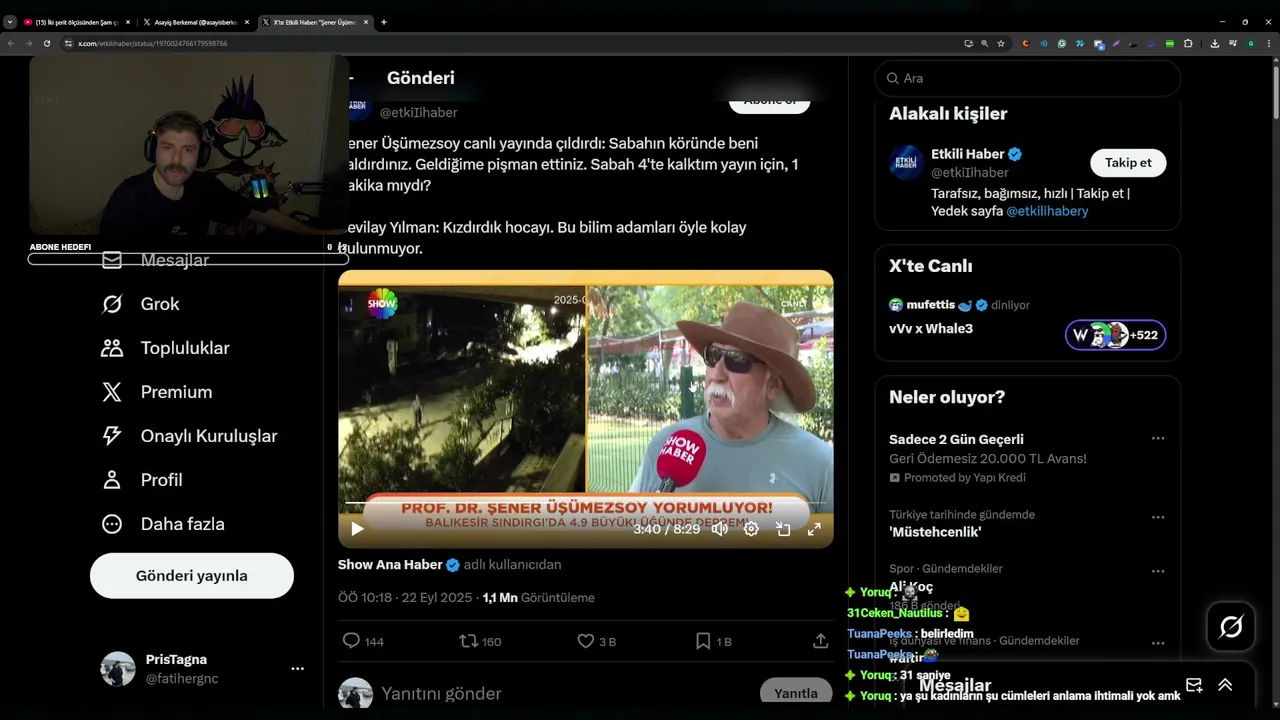
Task: Open the Chrome extensions puzzle icon
Action: [1188, 44]
